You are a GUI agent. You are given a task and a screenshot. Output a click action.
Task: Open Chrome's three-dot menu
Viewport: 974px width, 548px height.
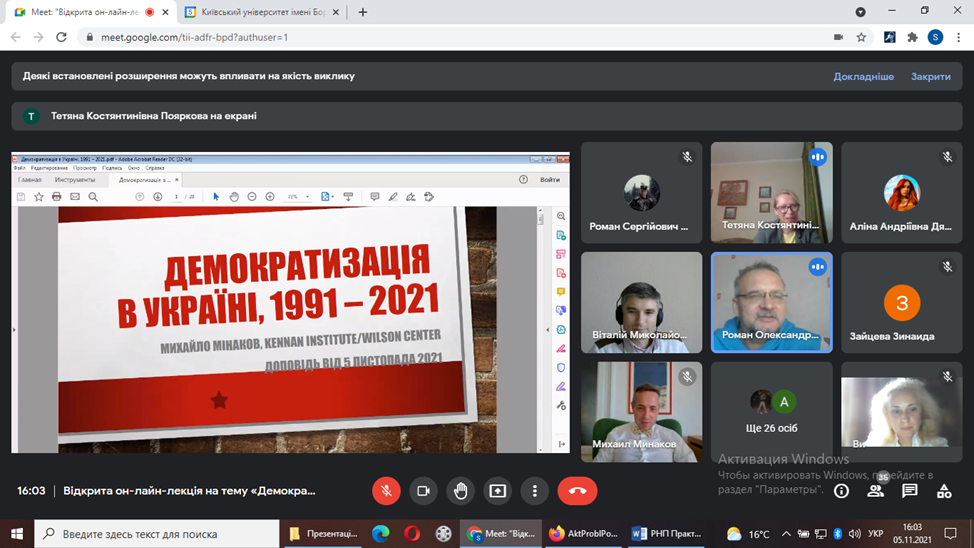(x=959, y=37)
